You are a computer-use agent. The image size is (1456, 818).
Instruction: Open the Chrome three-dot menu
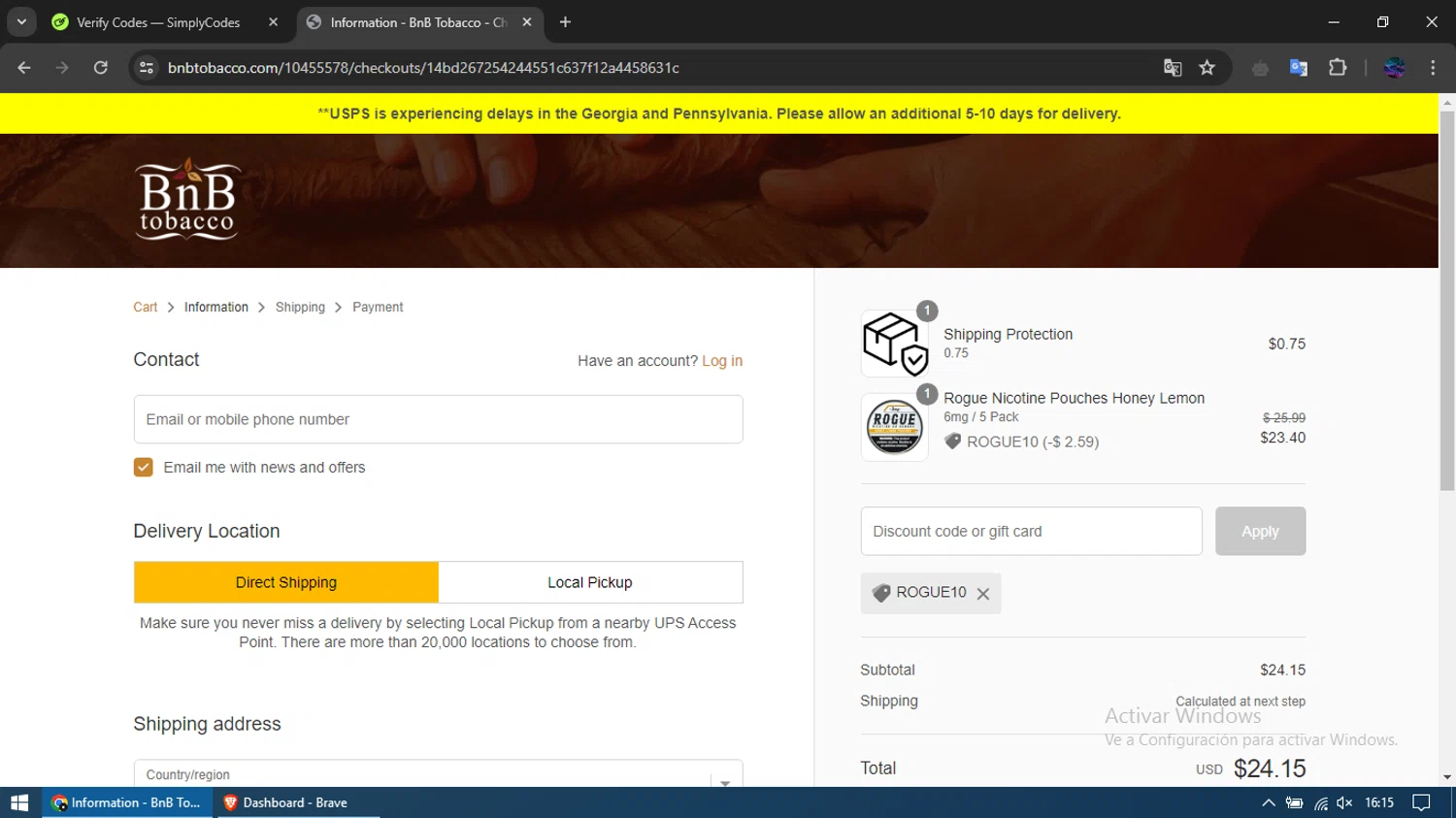pyautogui.click(x=1433, y=68)
